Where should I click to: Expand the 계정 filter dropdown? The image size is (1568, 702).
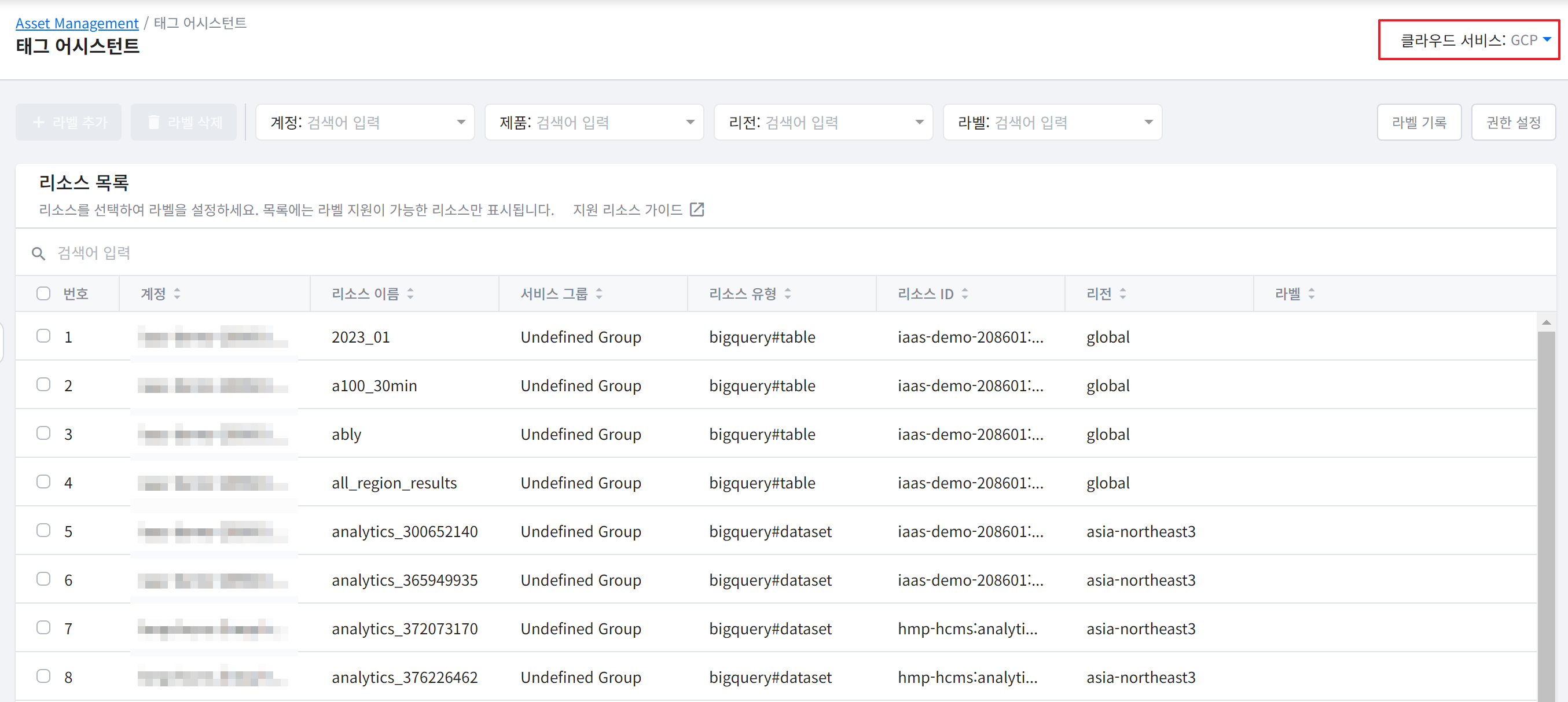(x=461, y=122)
